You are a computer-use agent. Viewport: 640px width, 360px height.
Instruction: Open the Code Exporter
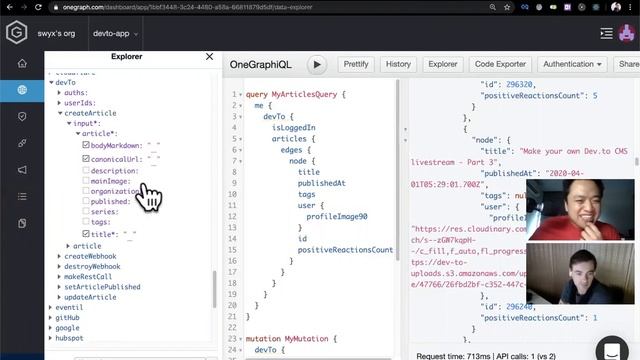[x=500, y=64]
